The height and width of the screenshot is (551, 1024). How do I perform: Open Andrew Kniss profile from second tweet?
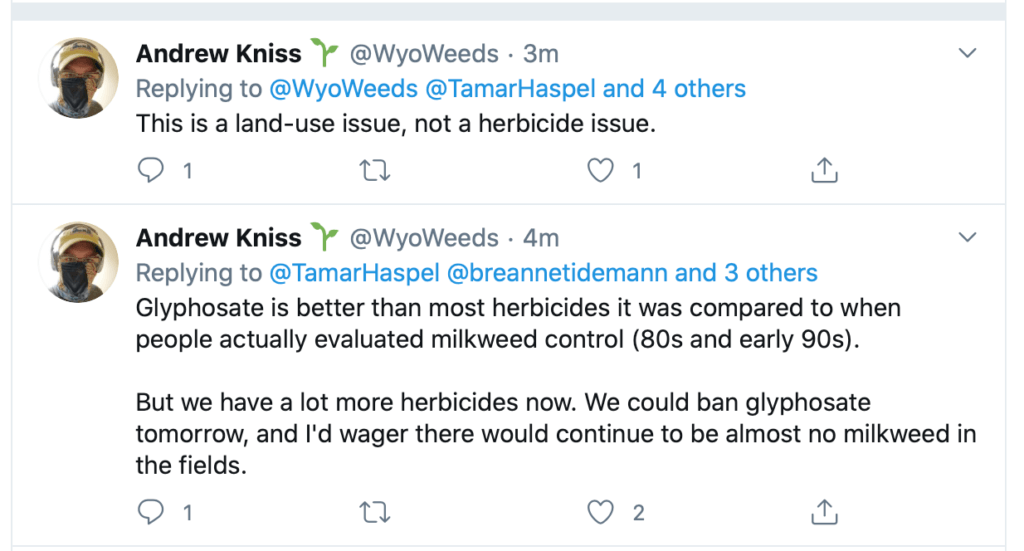tap(218, 238)
